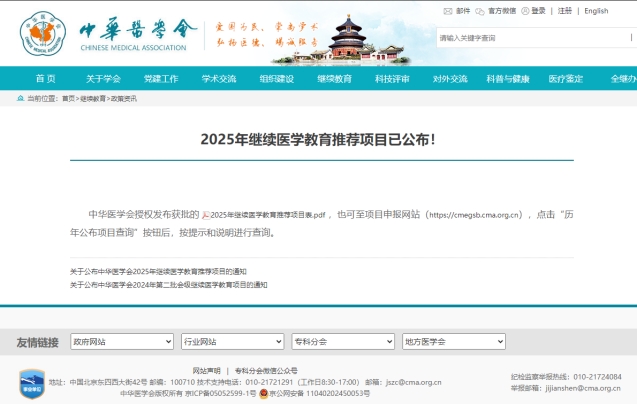Click the mail envelope icon

tap(448, 11)
